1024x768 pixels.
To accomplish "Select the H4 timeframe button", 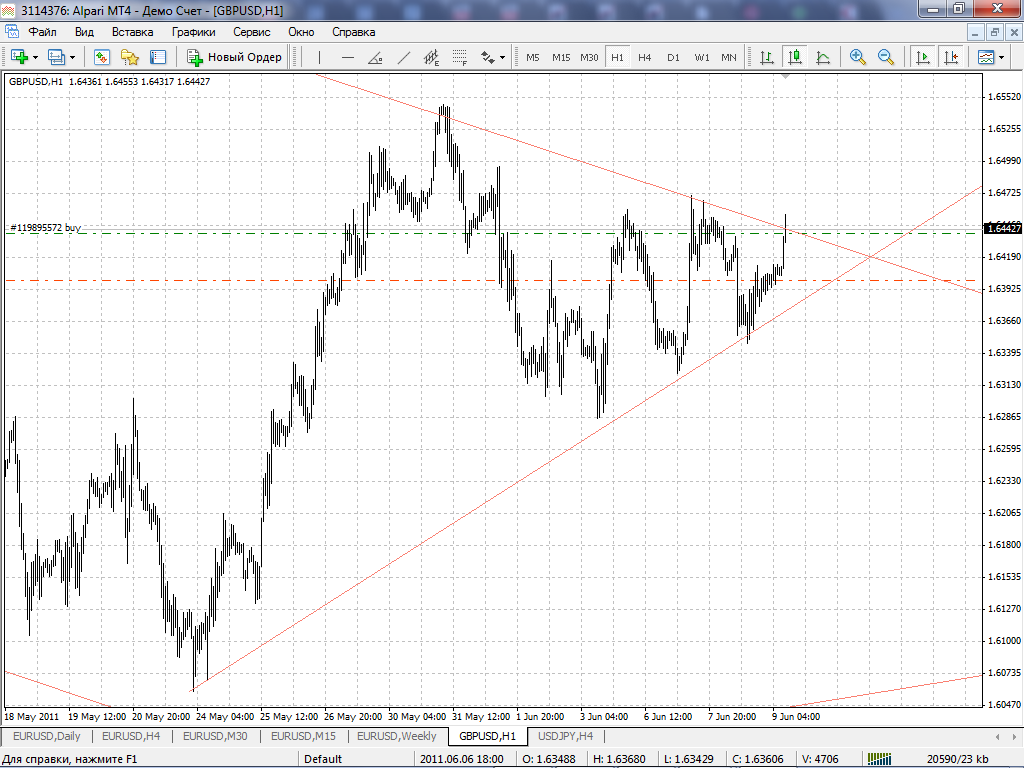I will click(x=645, y=57).
